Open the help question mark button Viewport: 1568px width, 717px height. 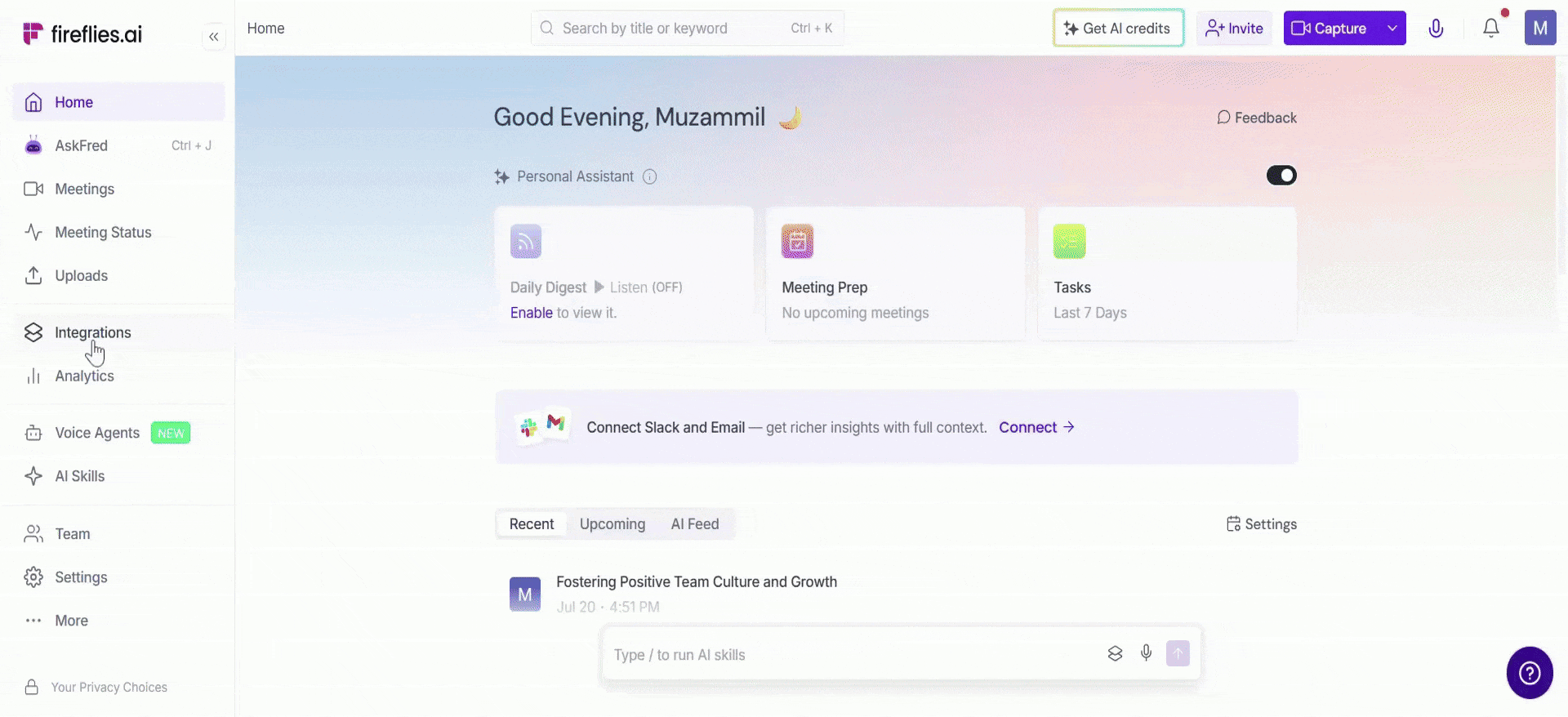[1530, 672]
